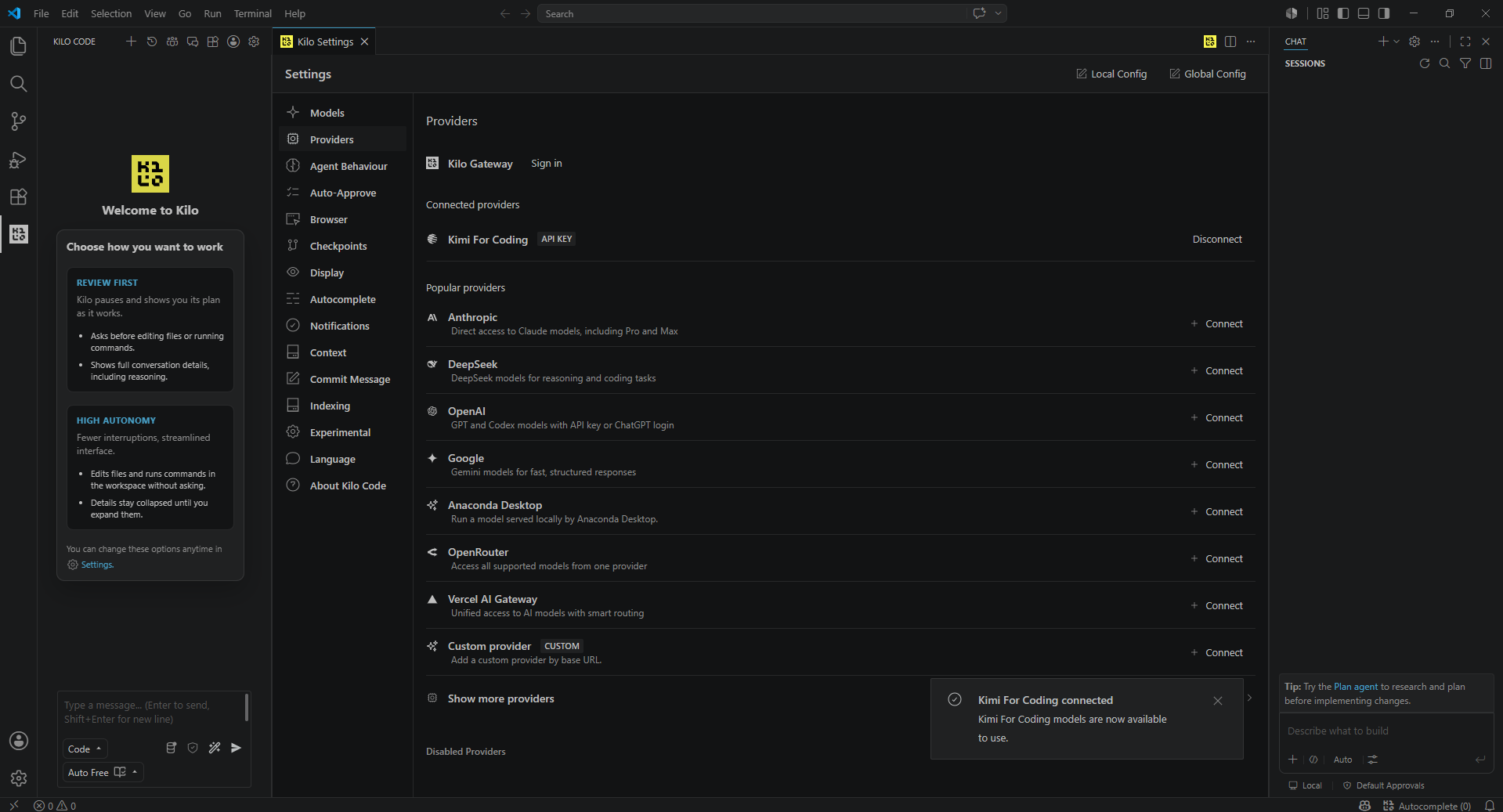Expand Show more providers
Image resolution: width=1503 pixels, height=812 pixels.
[x=500, y=698]
